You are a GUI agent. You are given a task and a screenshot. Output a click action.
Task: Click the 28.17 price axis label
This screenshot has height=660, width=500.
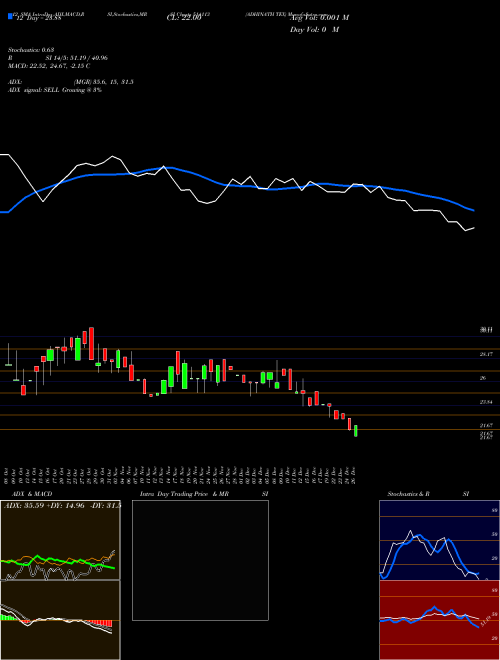coord(486,354)
